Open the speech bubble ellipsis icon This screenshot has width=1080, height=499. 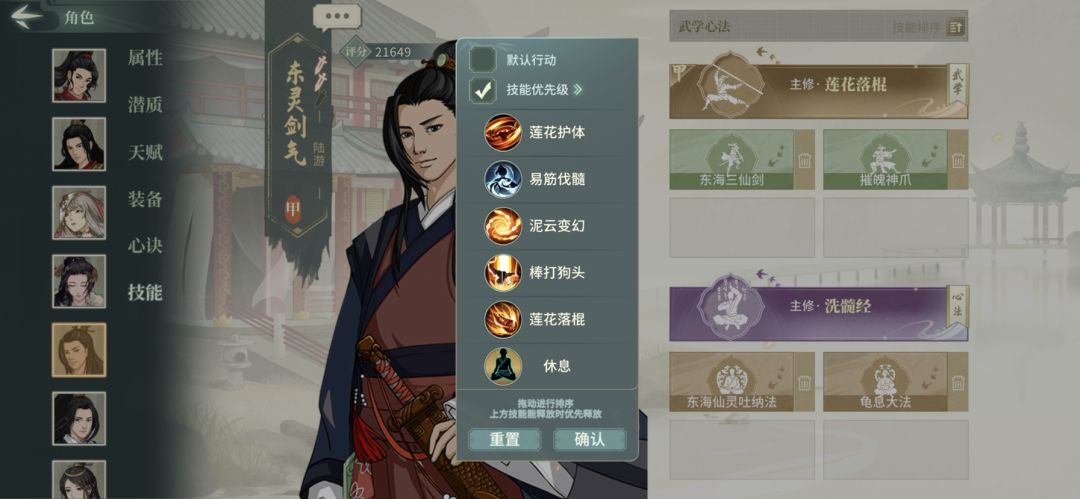click(x=337, y=17)
